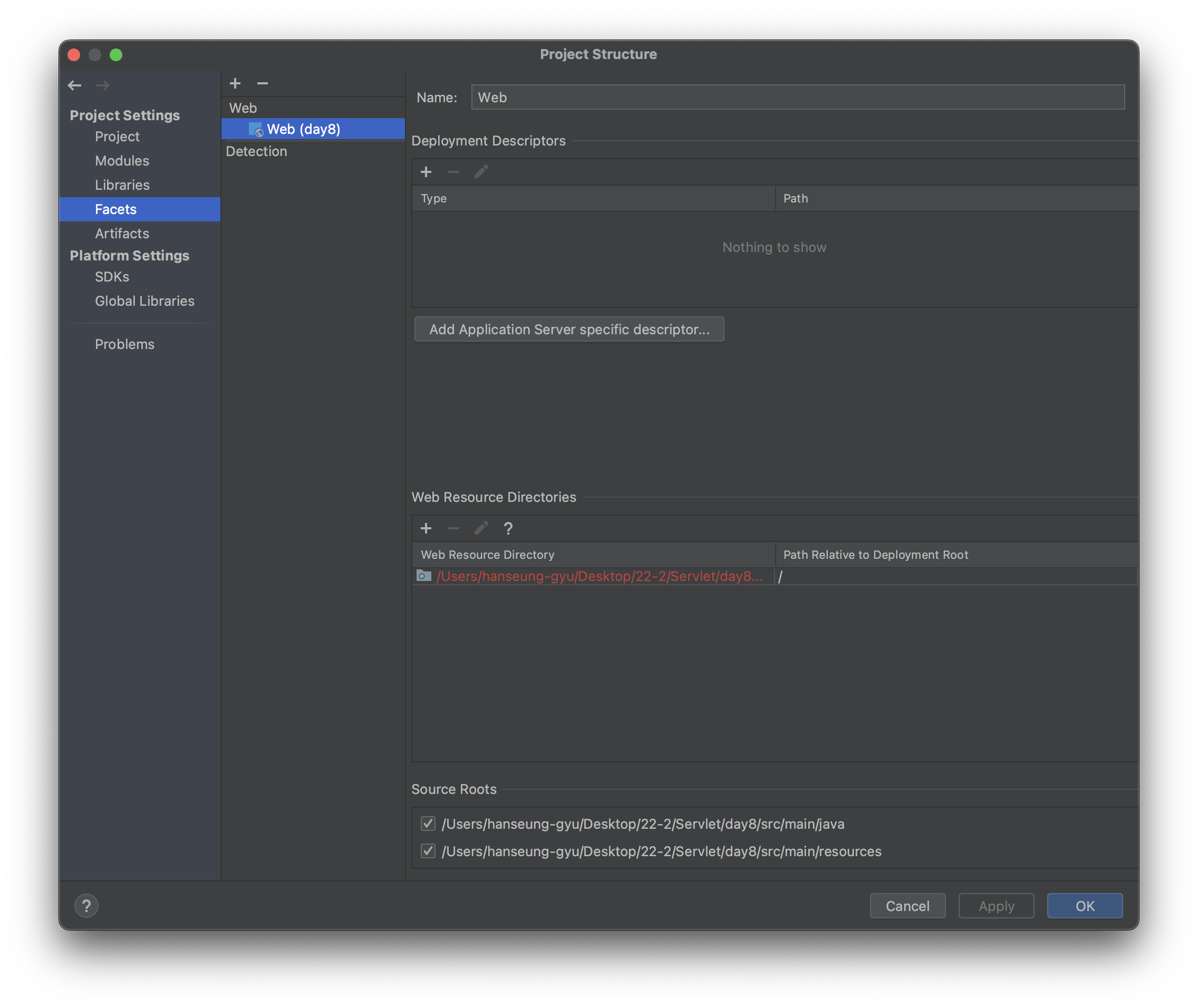Screen dimensions: 1198x1008
Task: Open the Modules settings page
Action: click(x=122, y=161)
